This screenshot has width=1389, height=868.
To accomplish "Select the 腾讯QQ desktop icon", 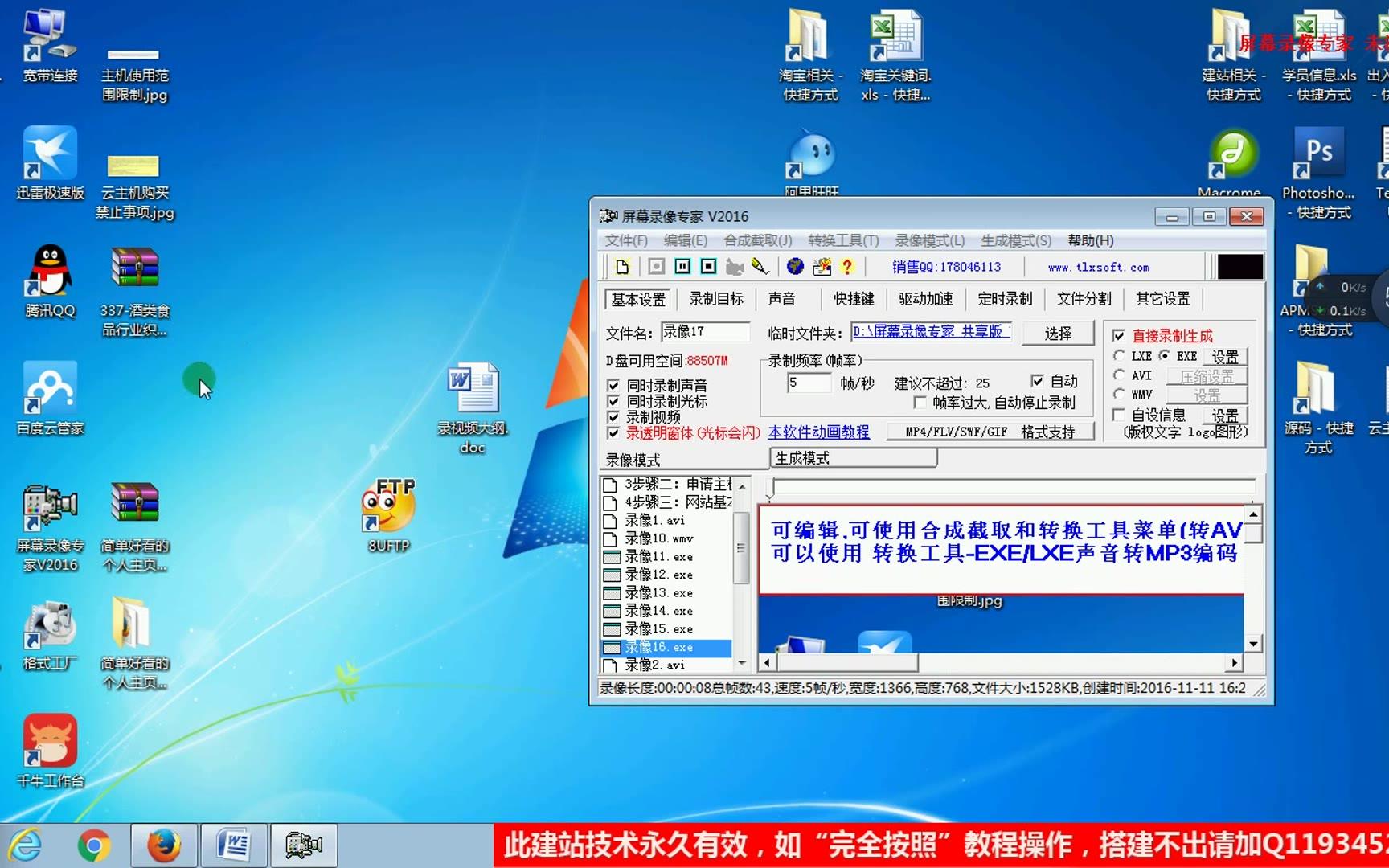I will 50,281.
